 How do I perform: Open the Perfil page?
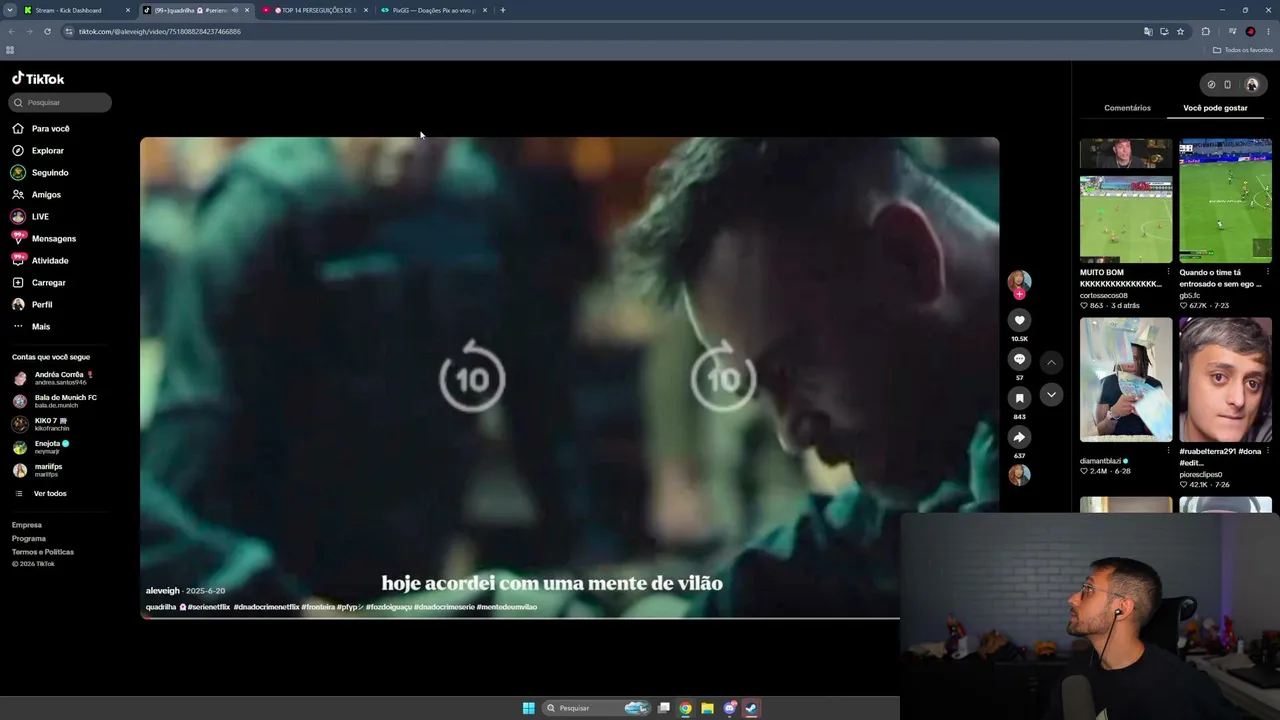pos(32,305)
